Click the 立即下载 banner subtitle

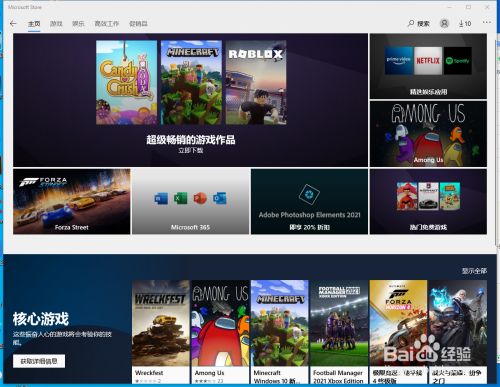191,150
